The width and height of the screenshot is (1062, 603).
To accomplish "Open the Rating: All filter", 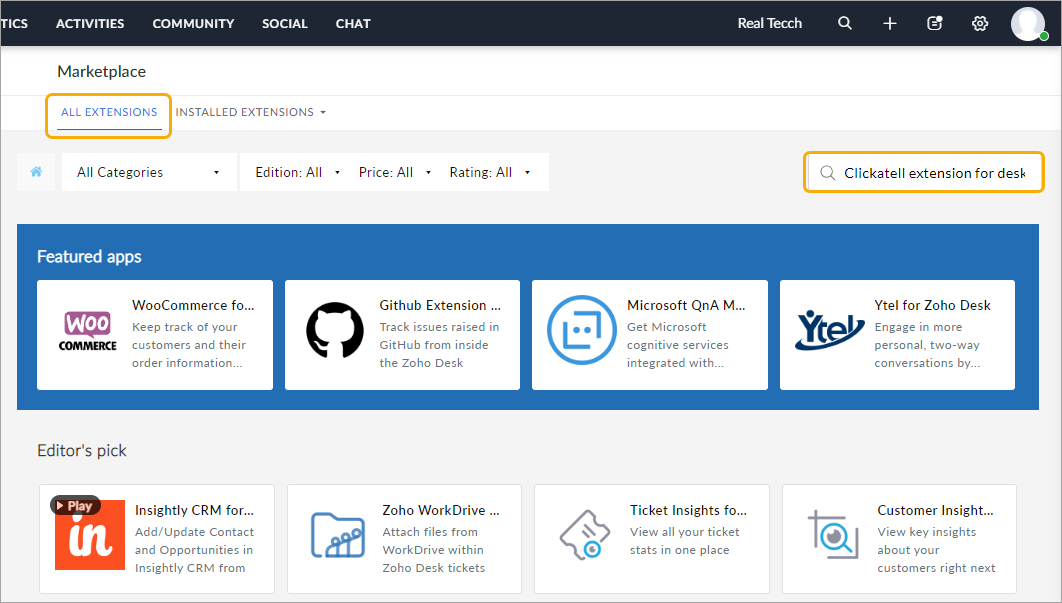I will (x=490, y=172).
